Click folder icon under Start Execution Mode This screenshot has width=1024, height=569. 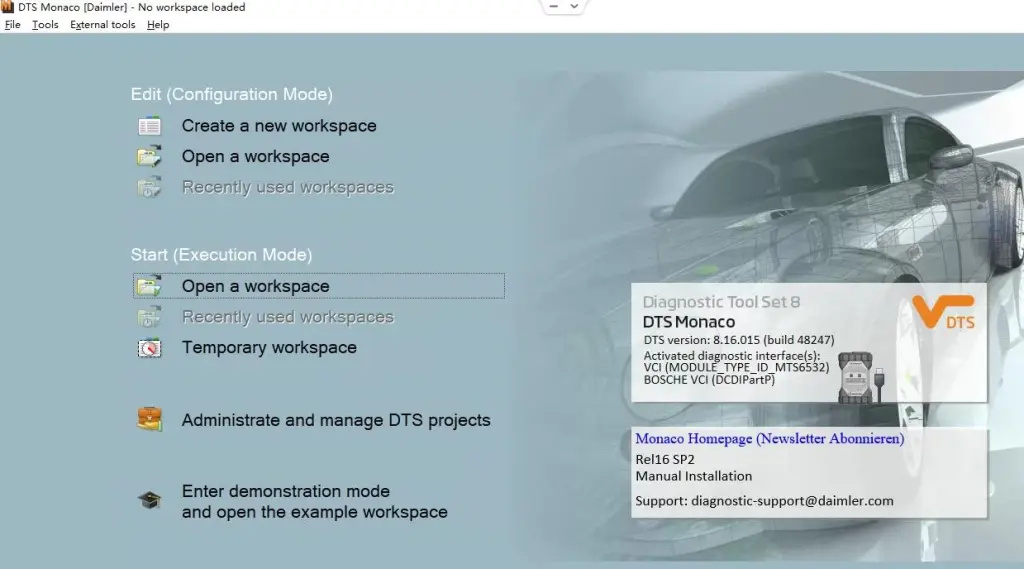click(150, 285)
